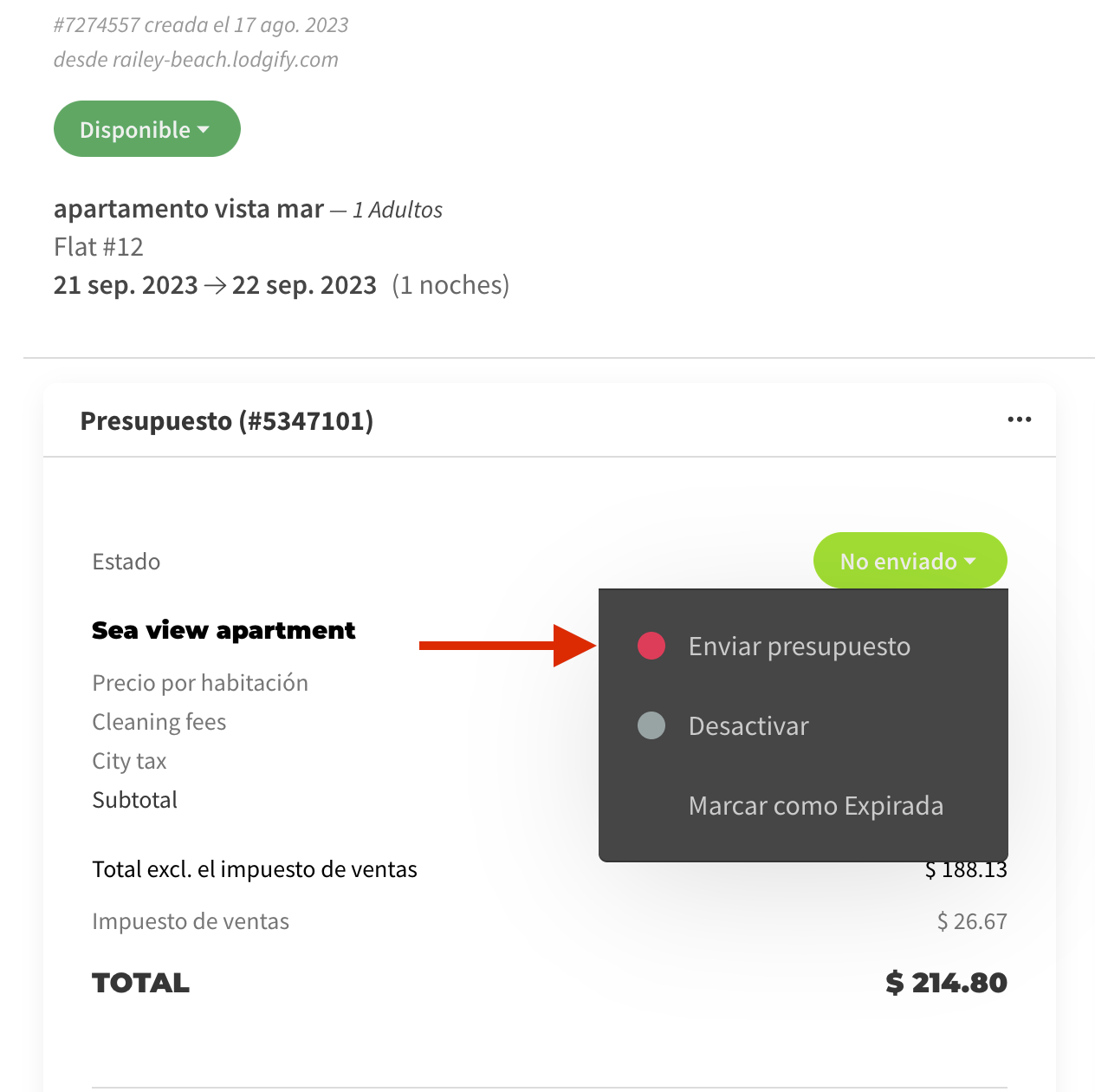Click the arrow between the booking dates
Screen dimensions: 1095x1092
pyautogui.click(x=215, y=286)
